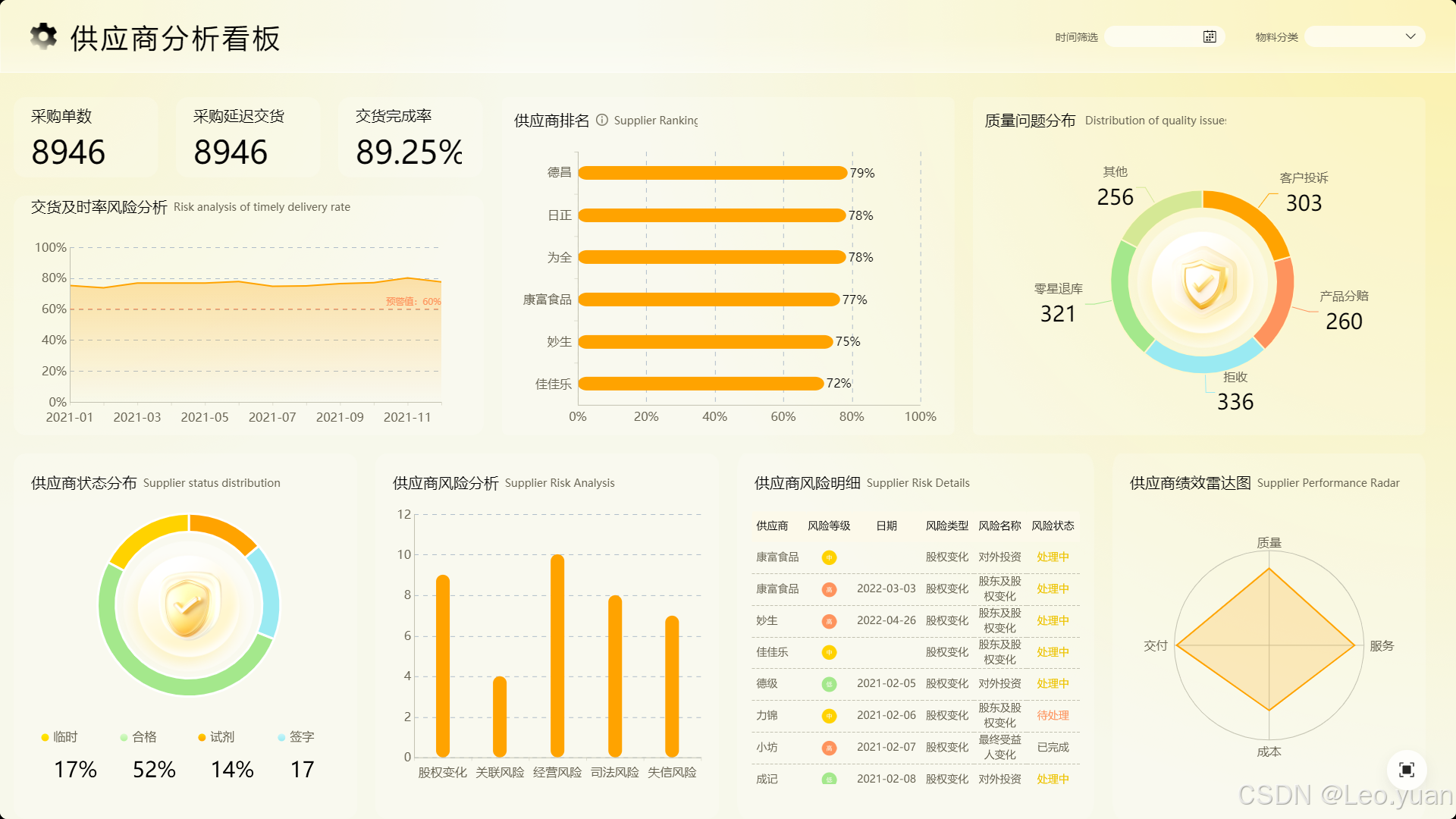Click shield icon in quality distribution donut
The height and width of the screenshot is (819, 1456).
pos(1203,283)
